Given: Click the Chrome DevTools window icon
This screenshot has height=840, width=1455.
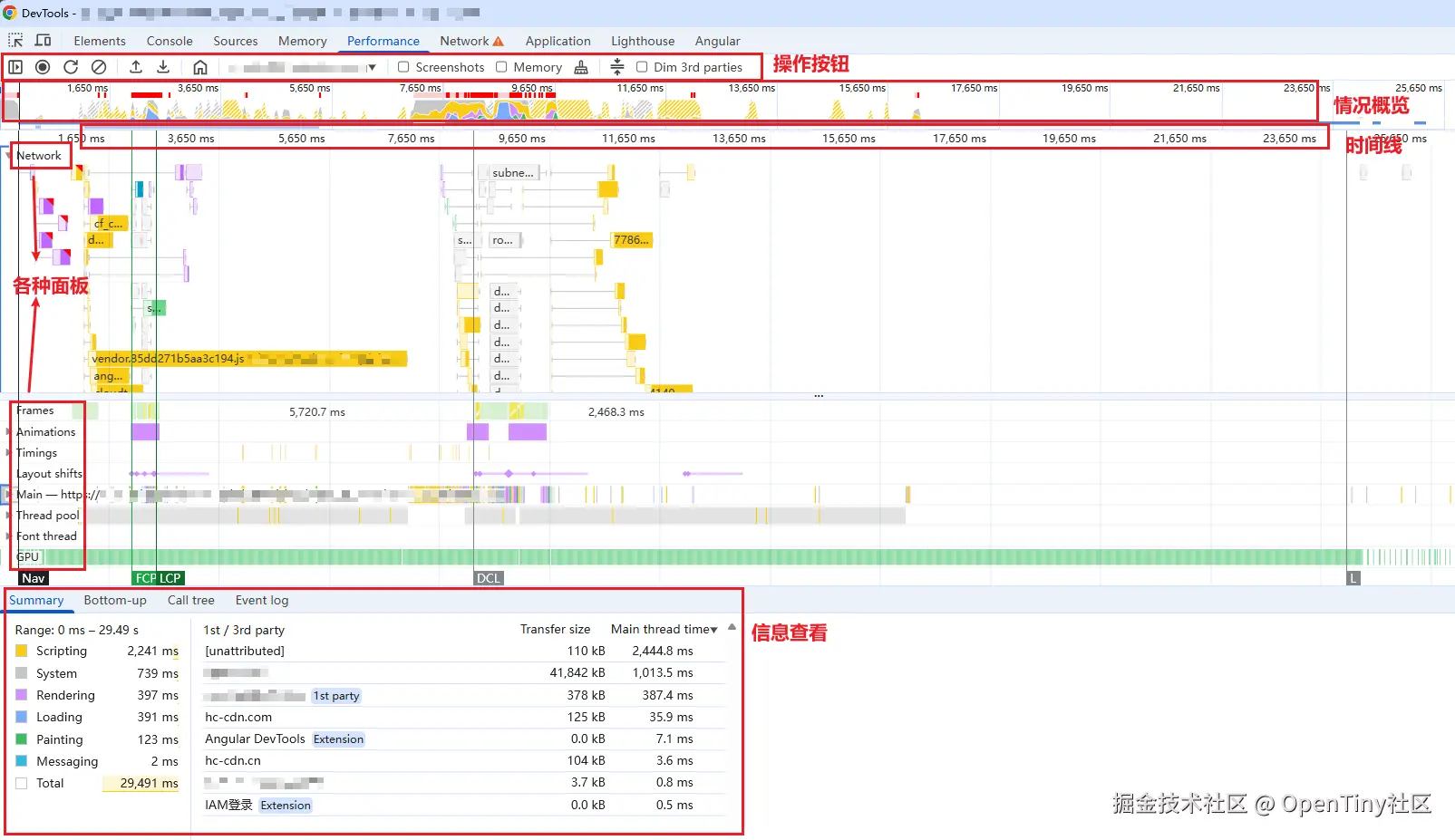Looking at the screenshot, I should 10,13.
